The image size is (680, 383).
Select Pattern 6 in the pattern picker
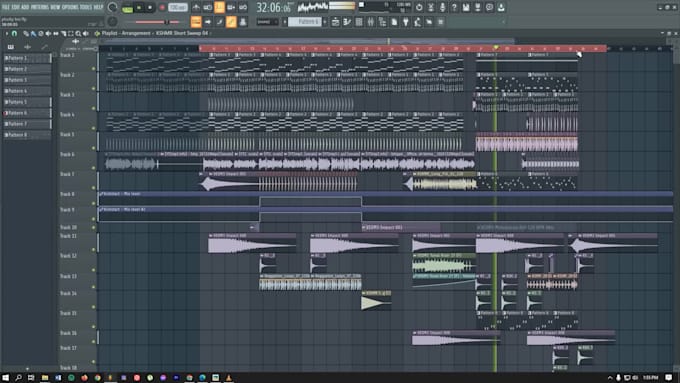pyautogui.click(x=27, y=113)
